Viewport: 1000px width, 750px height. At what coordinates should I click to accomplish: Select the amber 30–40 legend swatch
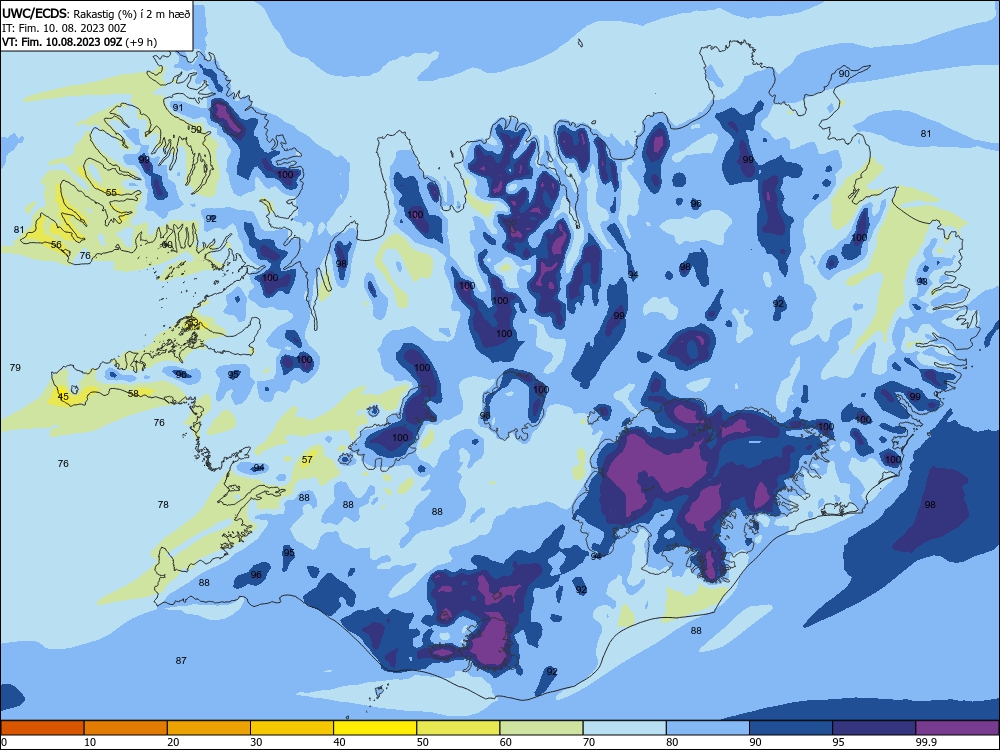point(292,728)
